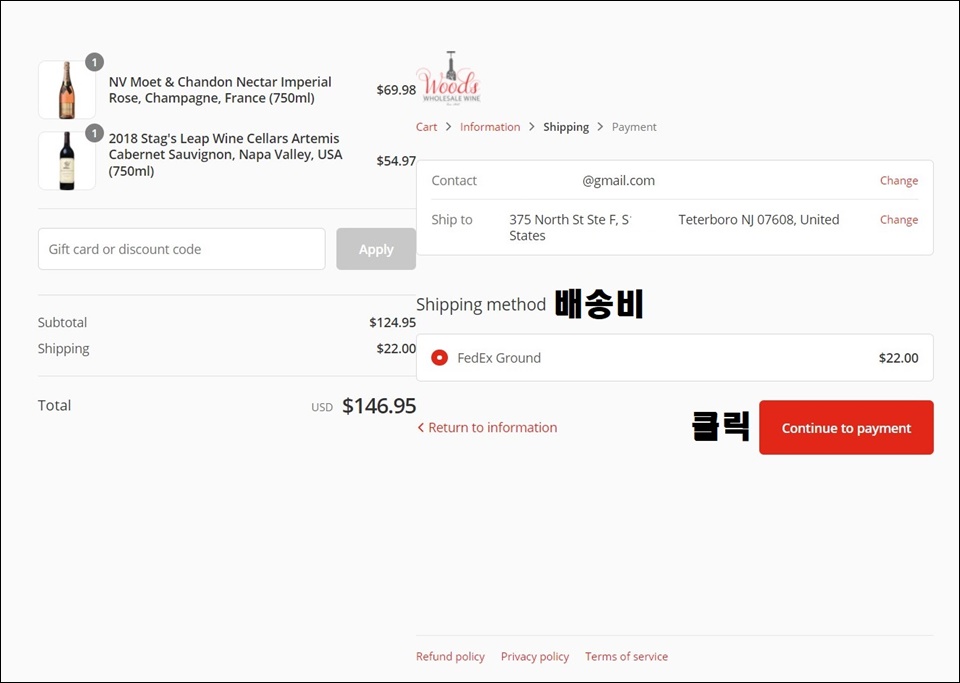
Task: Click the 2018 Stag's Leap Artemis product name
Action: (225, 155)
